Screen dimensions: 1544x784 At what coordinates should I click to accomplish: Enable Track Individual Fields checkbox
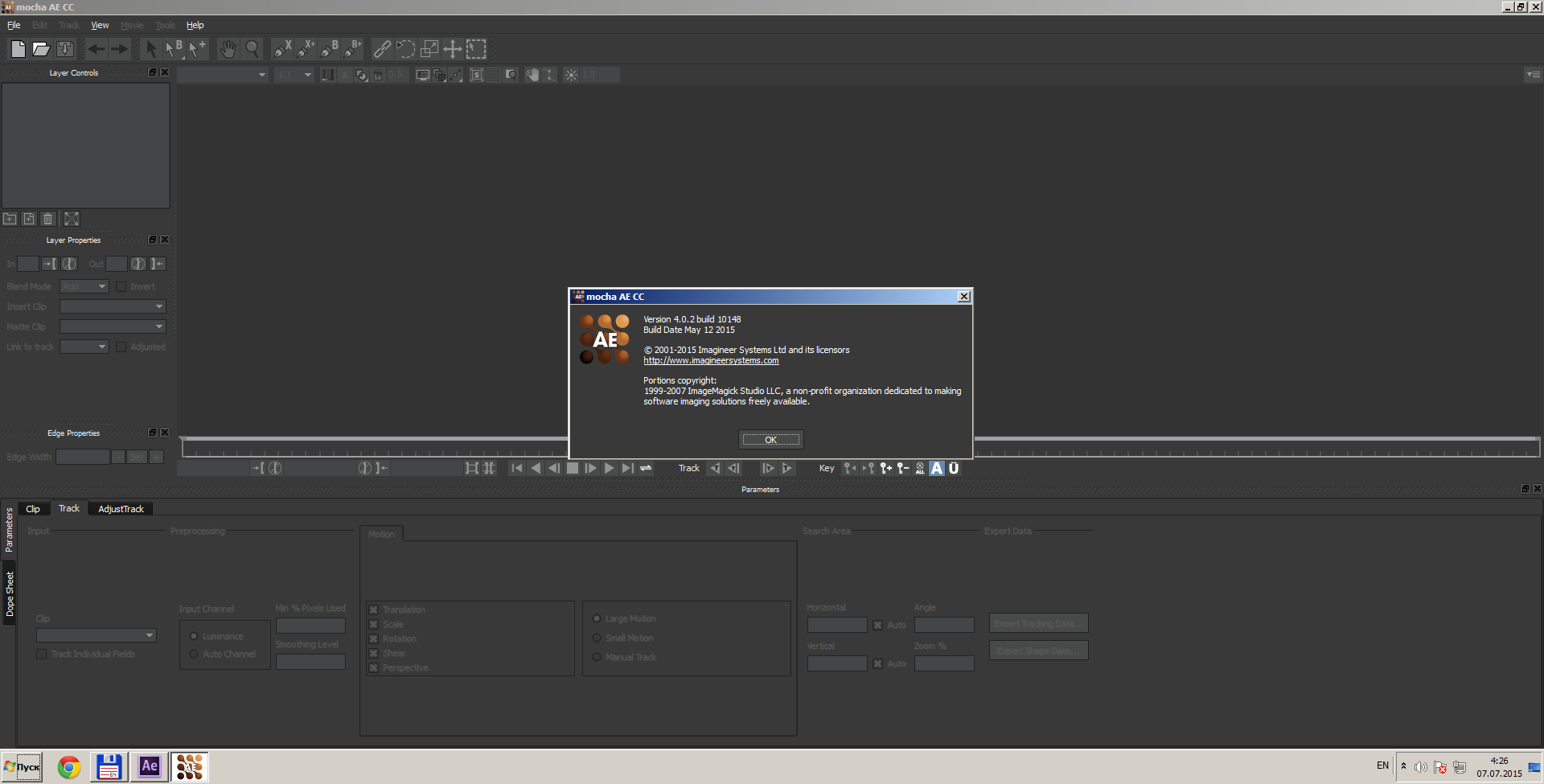[42, 654]
